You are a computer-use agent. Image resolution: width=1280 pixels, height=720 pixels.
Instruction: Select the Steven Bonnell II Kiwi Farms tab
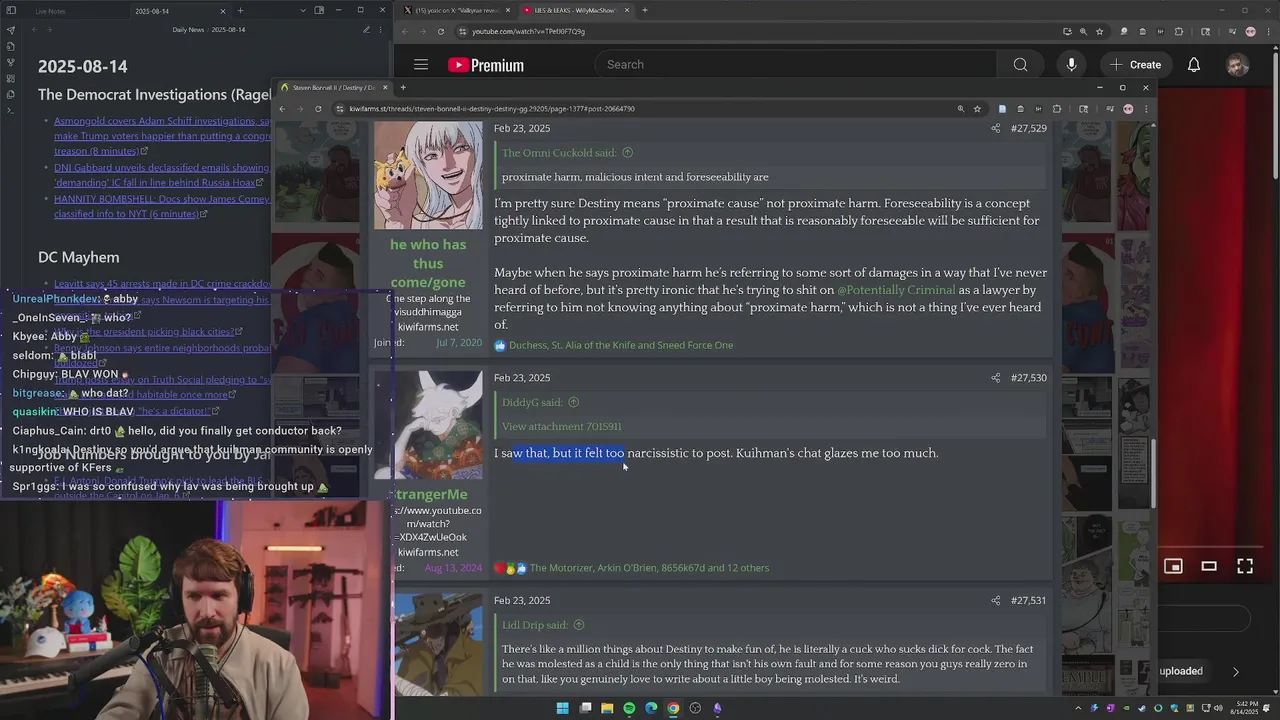point(334,87)
